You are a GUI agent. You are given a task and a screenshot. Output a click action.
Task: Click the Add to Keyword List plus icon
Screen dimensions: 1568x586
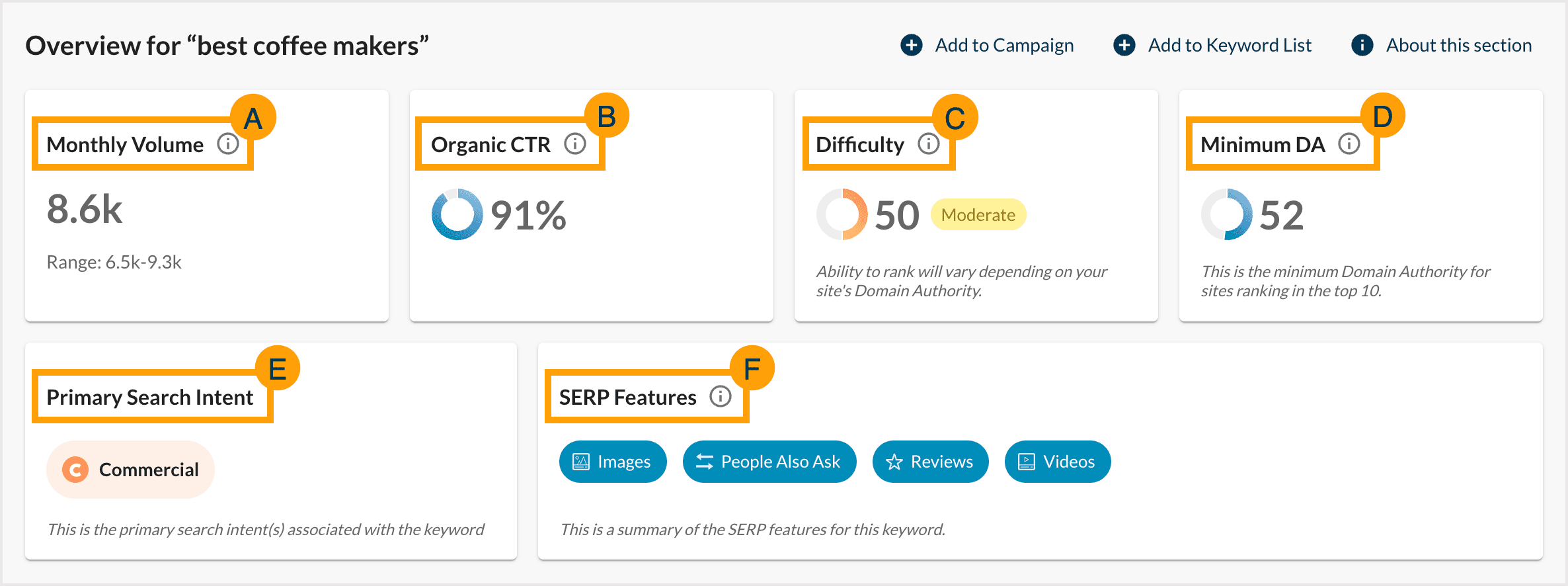tap(1124, 45)
